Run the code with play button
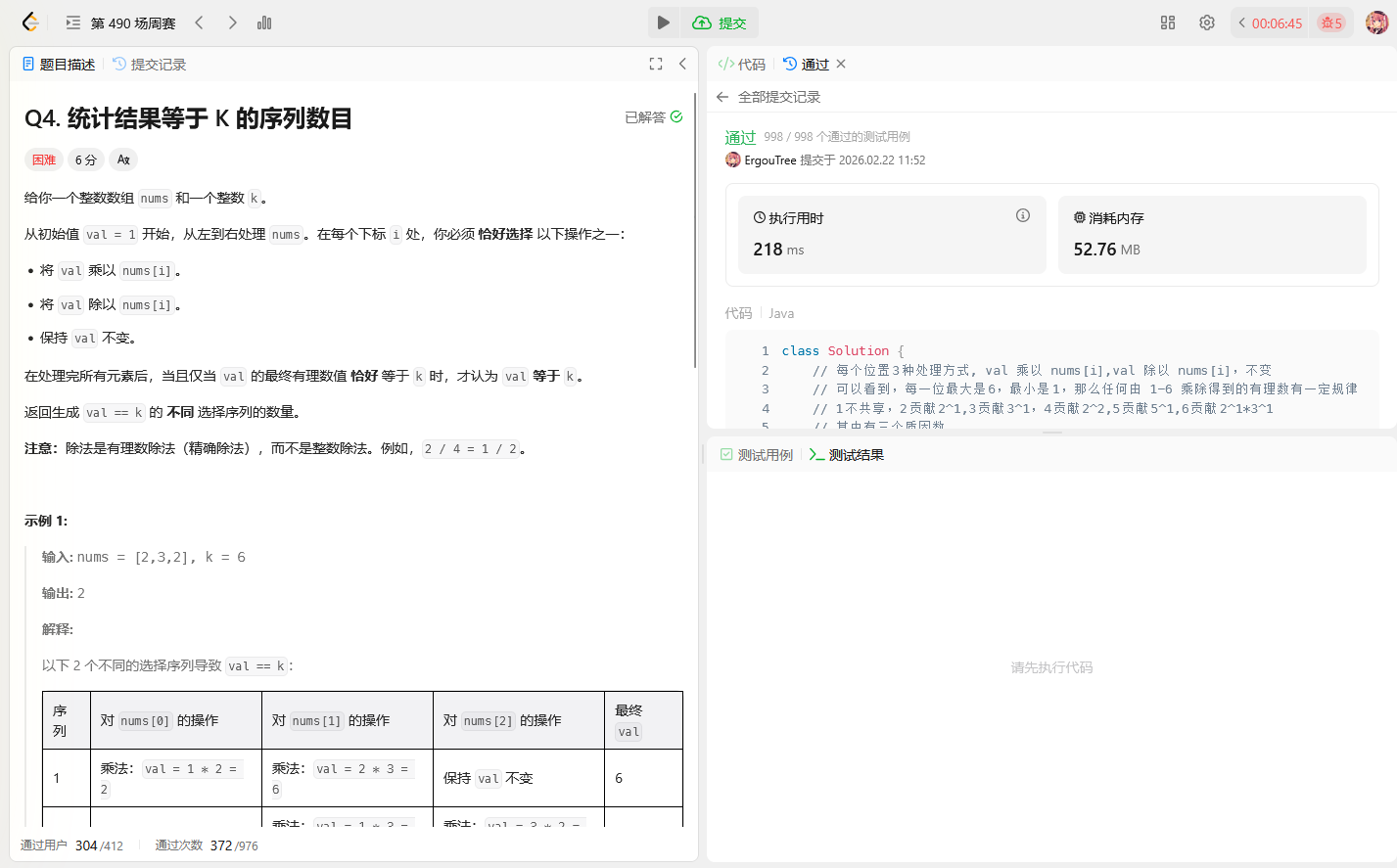The image size is (1397, 868). click(x=663, y=23)
